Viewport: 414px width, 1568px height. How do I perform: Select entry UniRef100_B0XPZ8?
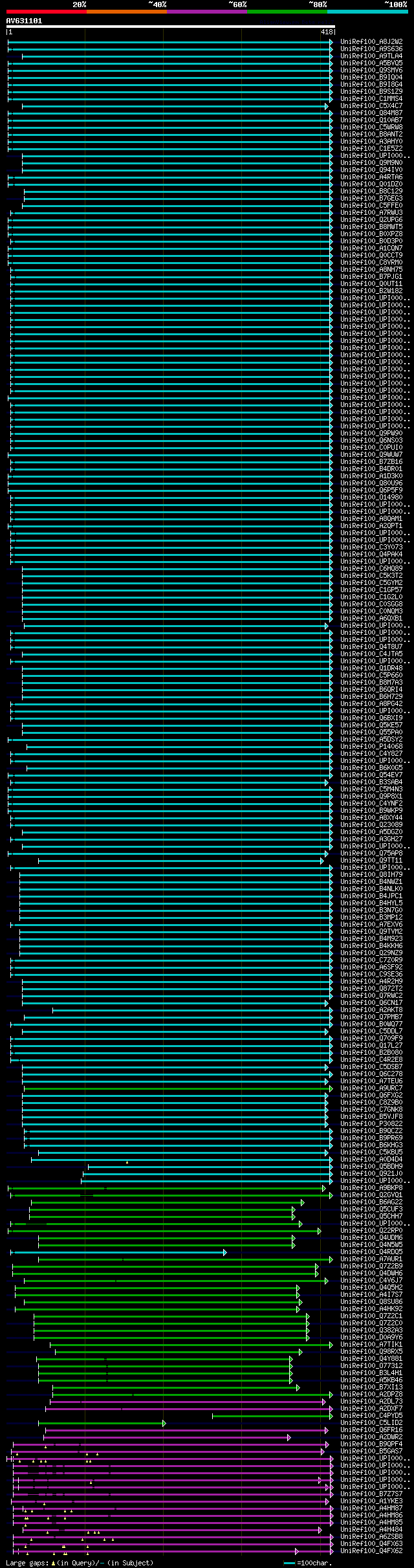(371, 234)
